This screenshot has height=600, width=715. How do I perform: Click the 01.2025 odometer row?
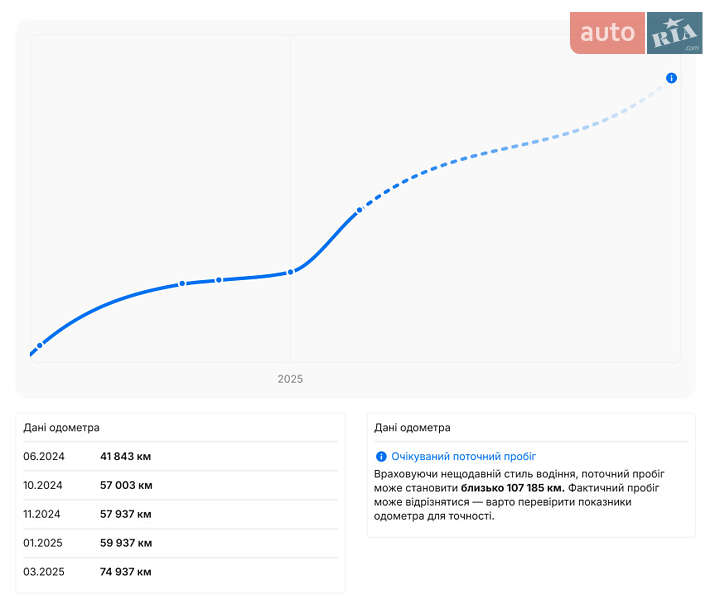180,543
